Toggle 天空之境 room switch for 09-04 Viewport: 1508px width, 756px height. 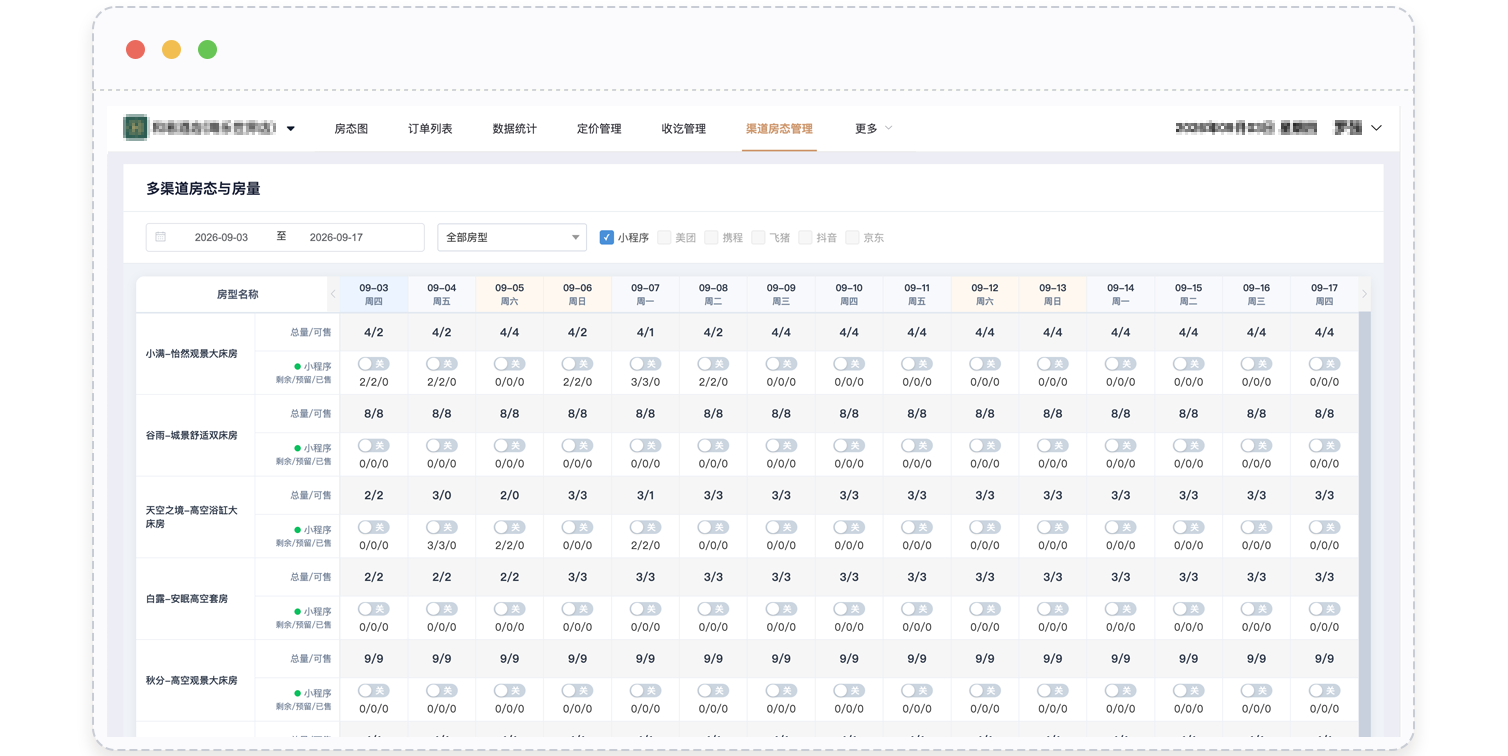(x=441, y=527)
